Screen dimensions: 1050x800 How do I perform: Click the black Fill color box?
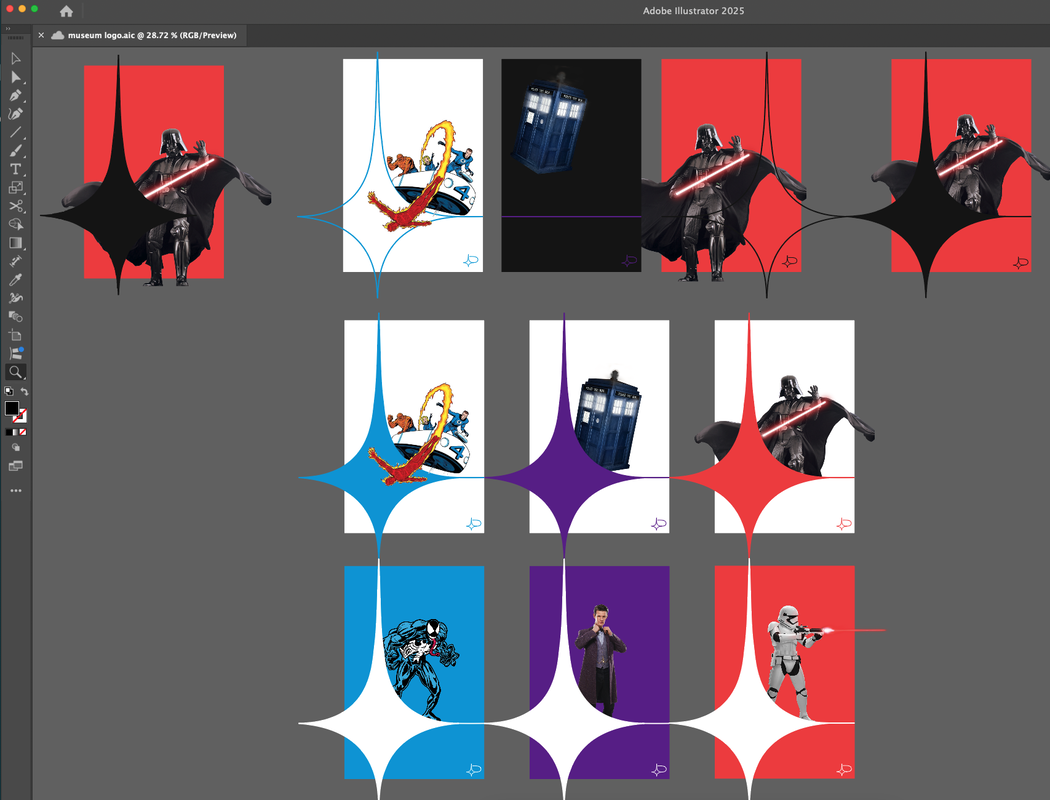click(12, 408)
